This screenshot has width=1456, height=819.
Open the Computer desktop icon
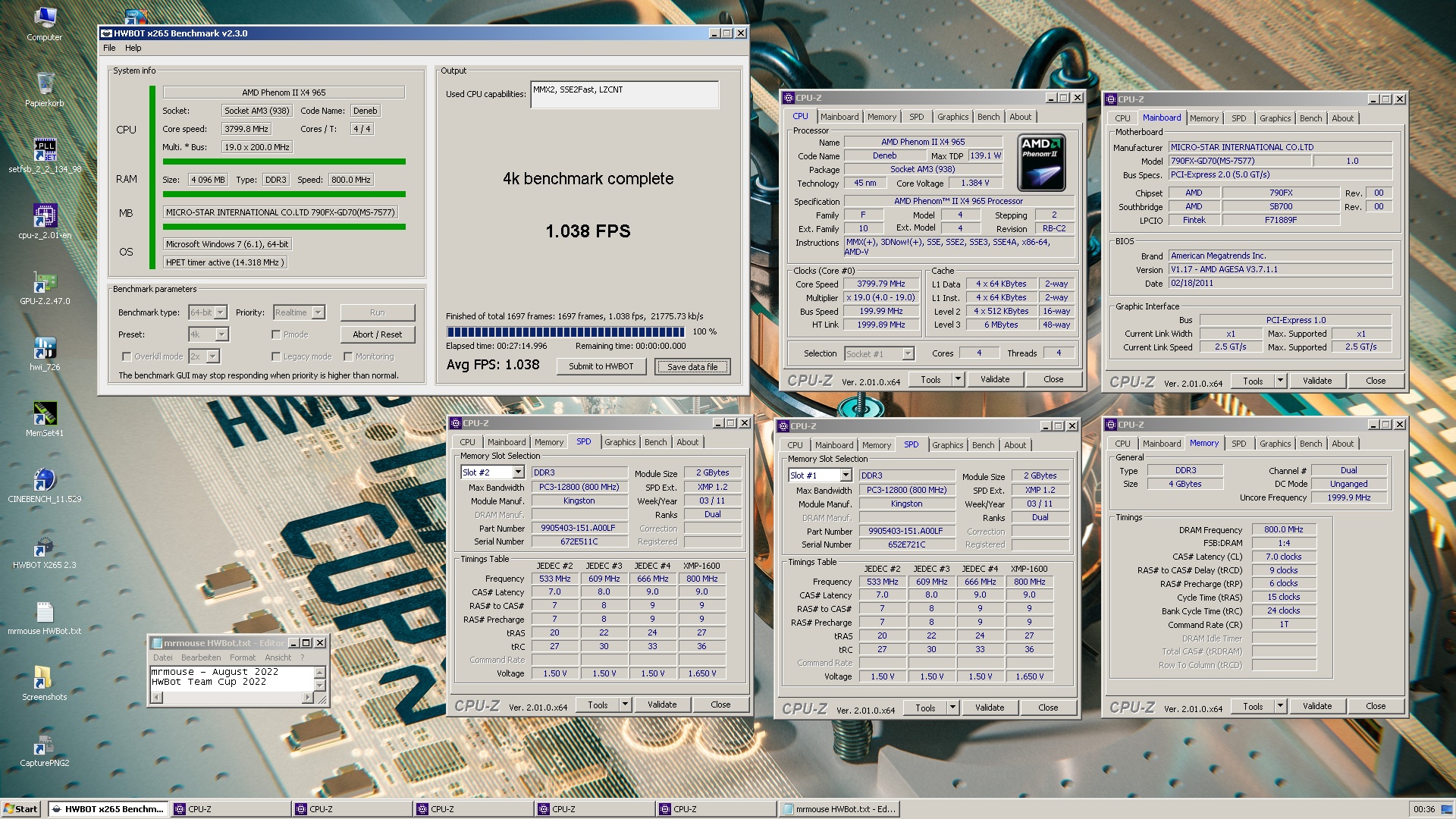coord(44,23)
